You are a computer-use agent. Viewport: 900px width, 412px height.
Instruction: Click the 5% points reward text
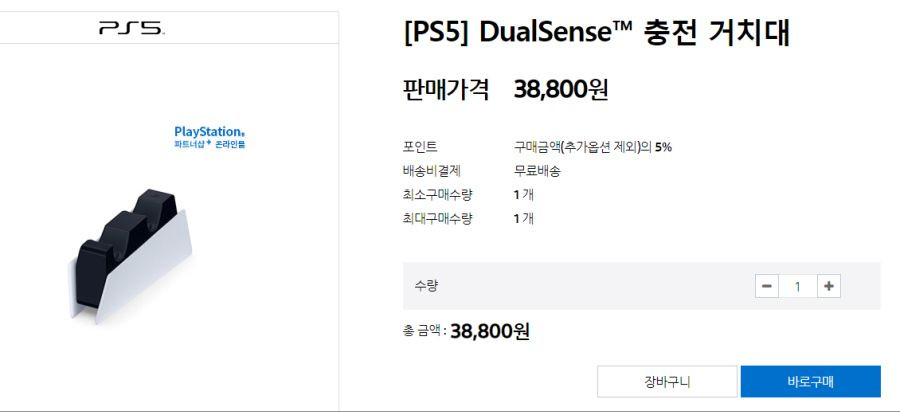tap(663, 147)
